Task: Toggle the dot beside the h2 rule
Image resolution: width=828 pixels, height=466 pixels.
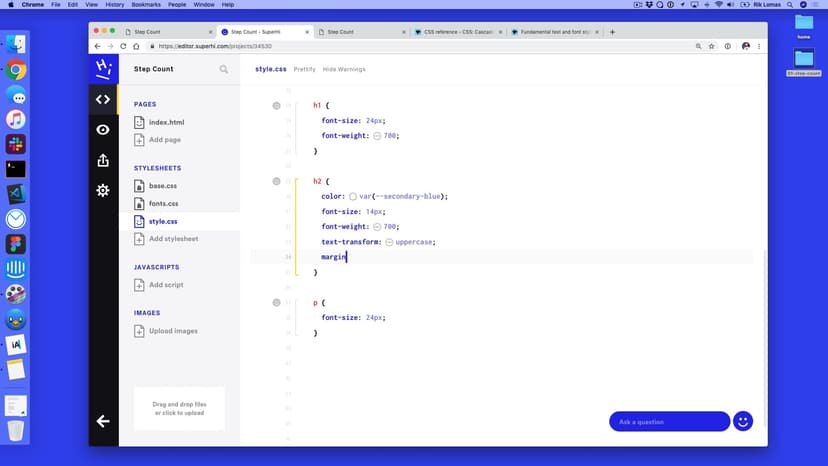Action: point(276,181)
